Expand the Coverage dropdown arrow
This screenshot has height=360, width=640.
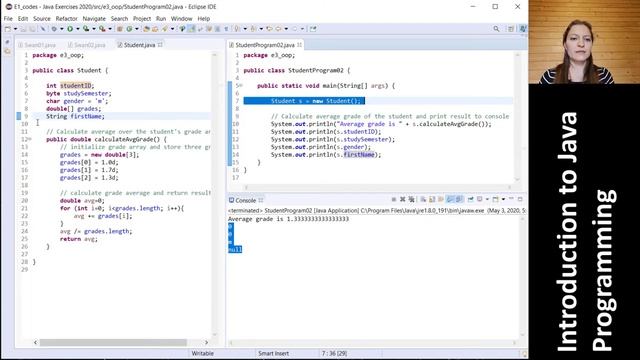point(94,29)
